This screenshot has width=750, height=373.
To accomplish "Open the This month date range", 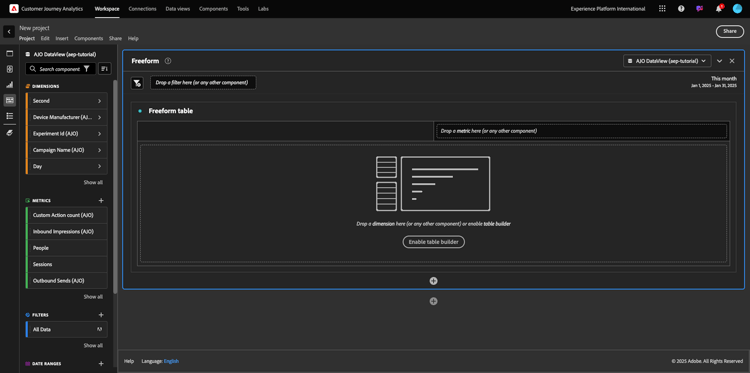I will click(714, 82).
